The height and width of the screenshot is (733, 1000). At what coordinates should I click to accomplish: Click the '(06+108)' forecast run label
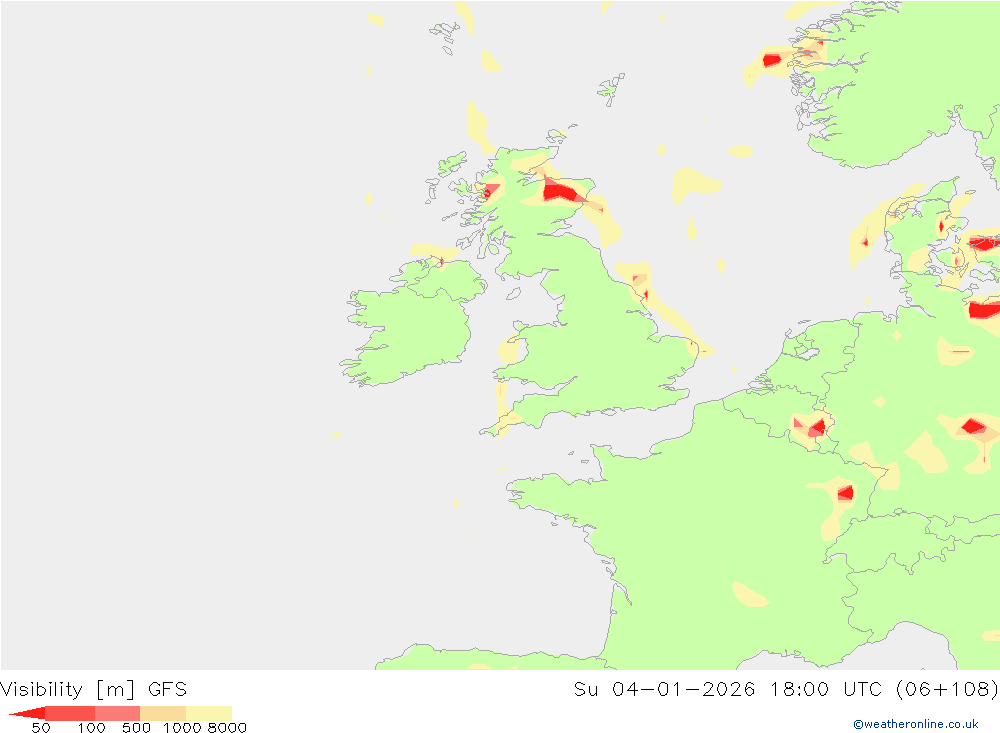(946, 690)
